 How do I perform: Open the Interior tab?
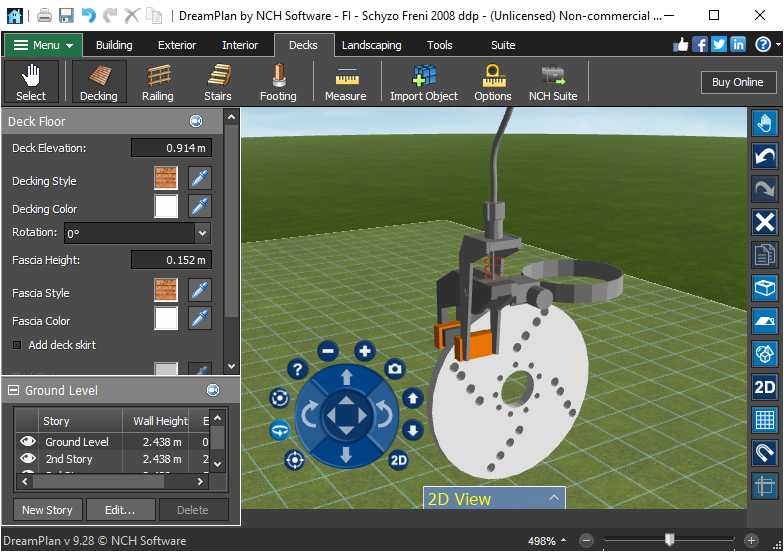point(240,45)
